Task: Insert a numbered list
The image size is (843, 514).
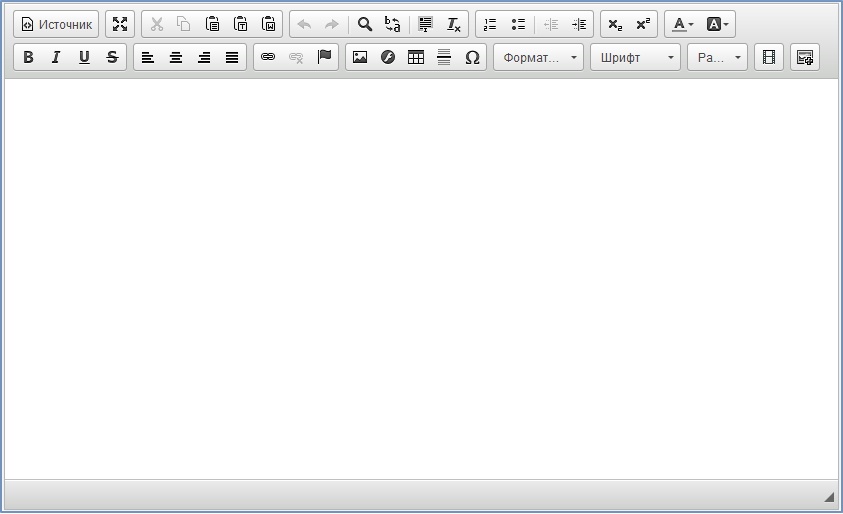Action: [x=490, y=24]
